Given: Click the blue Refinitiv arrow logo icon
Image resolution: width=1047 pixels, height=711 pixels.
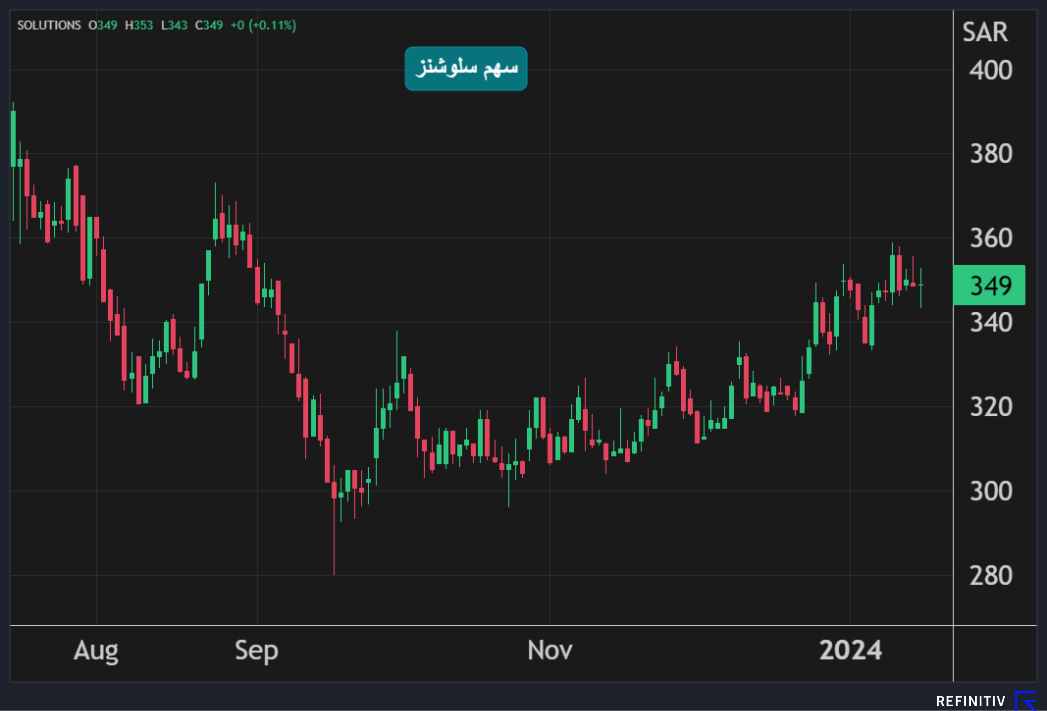Looking at the screenshot, I should click(x=1026, y=700).
